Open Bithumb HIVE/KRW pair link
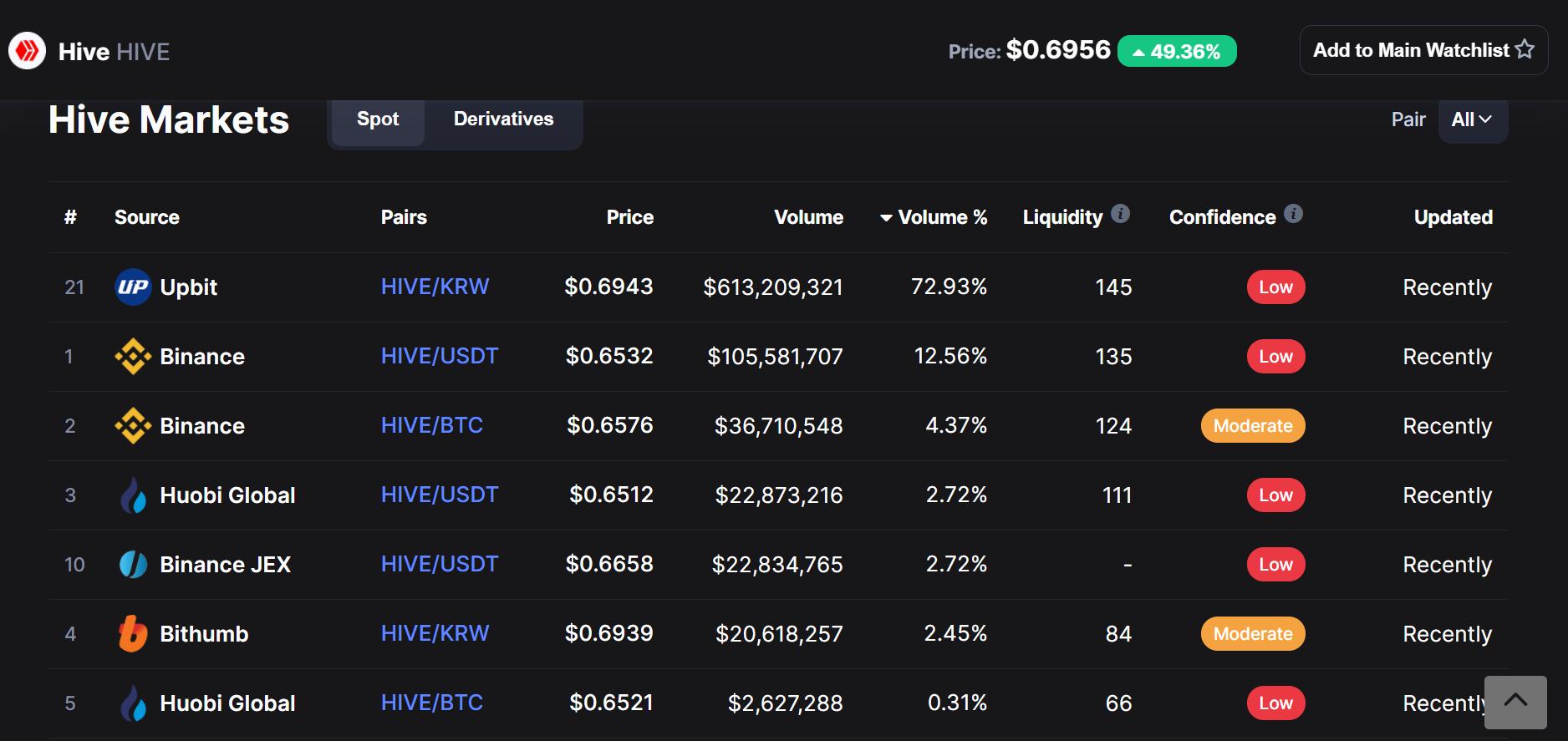This screenshot has height=741, width=1568. click(x=435, y=633)
